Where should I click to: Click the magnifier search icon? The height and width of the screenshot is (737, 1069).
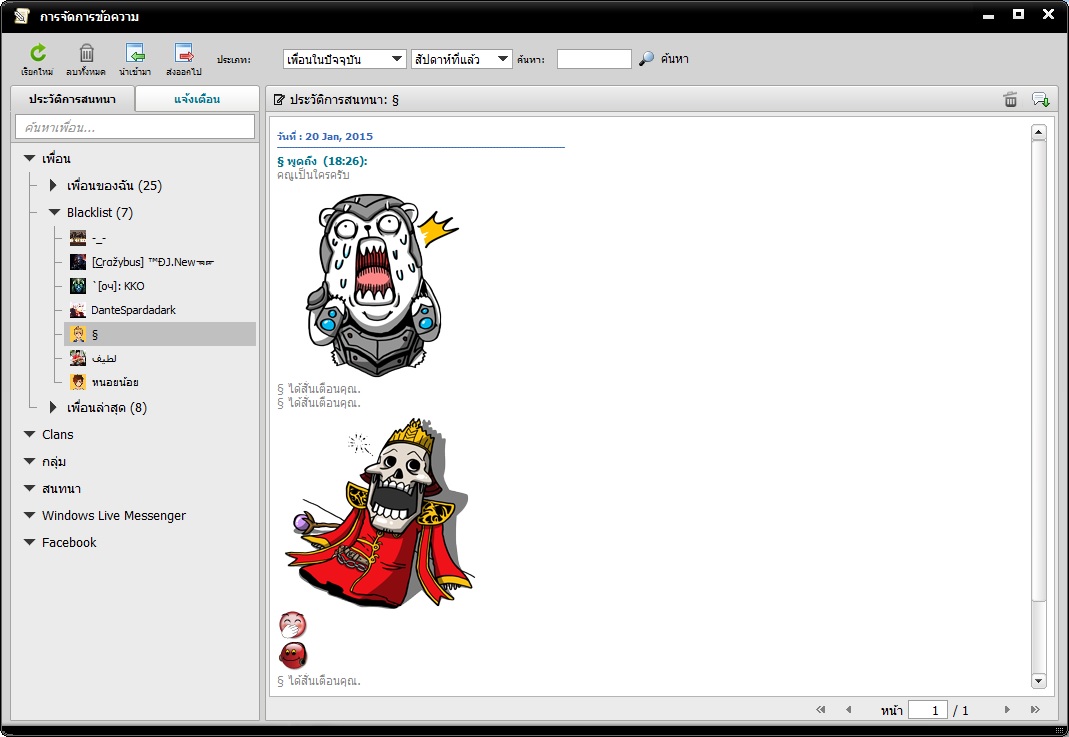click(646, 59)
